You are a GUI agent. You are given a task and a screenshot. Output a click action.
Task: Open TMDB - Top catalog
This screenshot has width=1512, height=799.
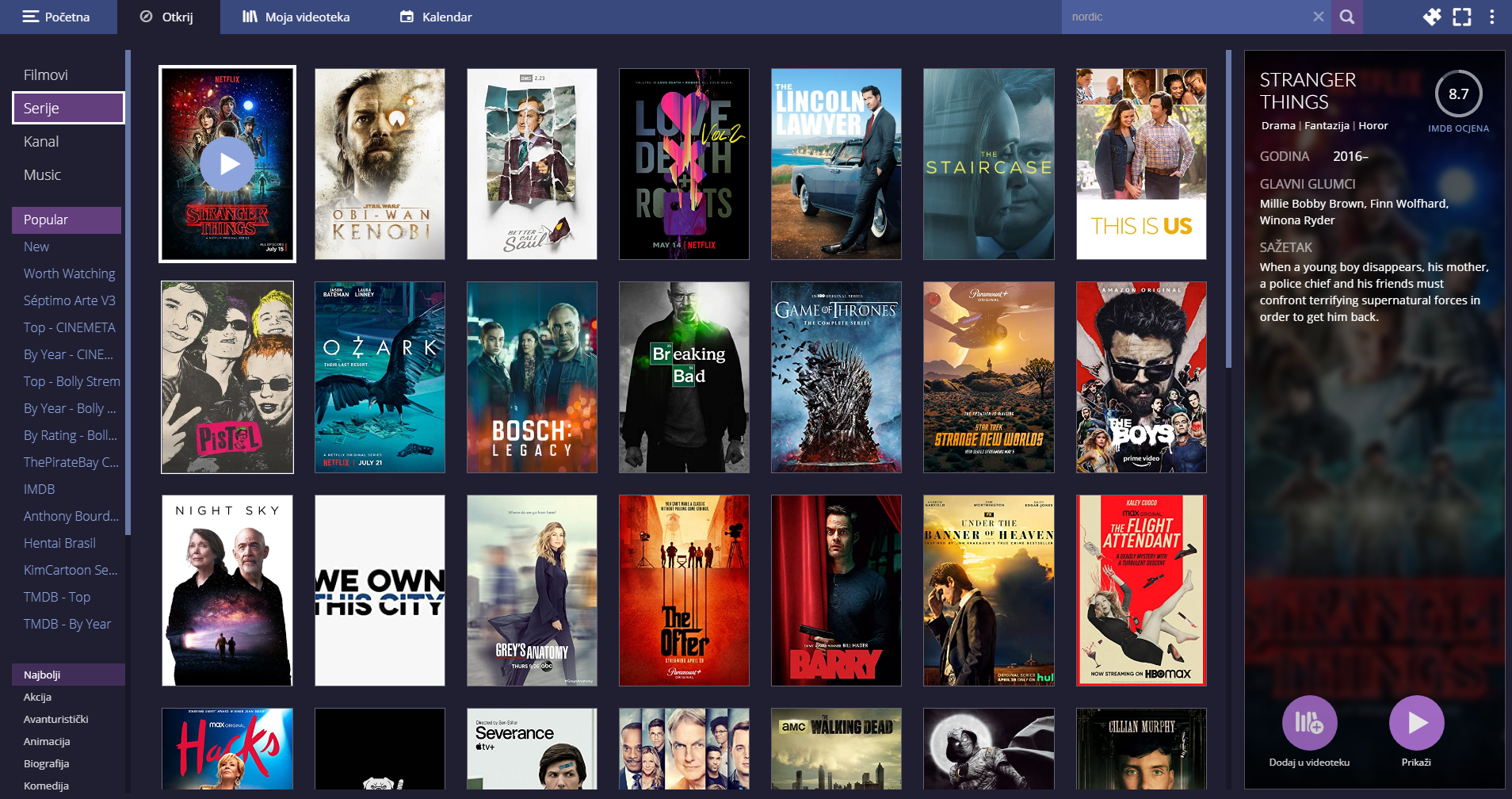pos(67,597)
